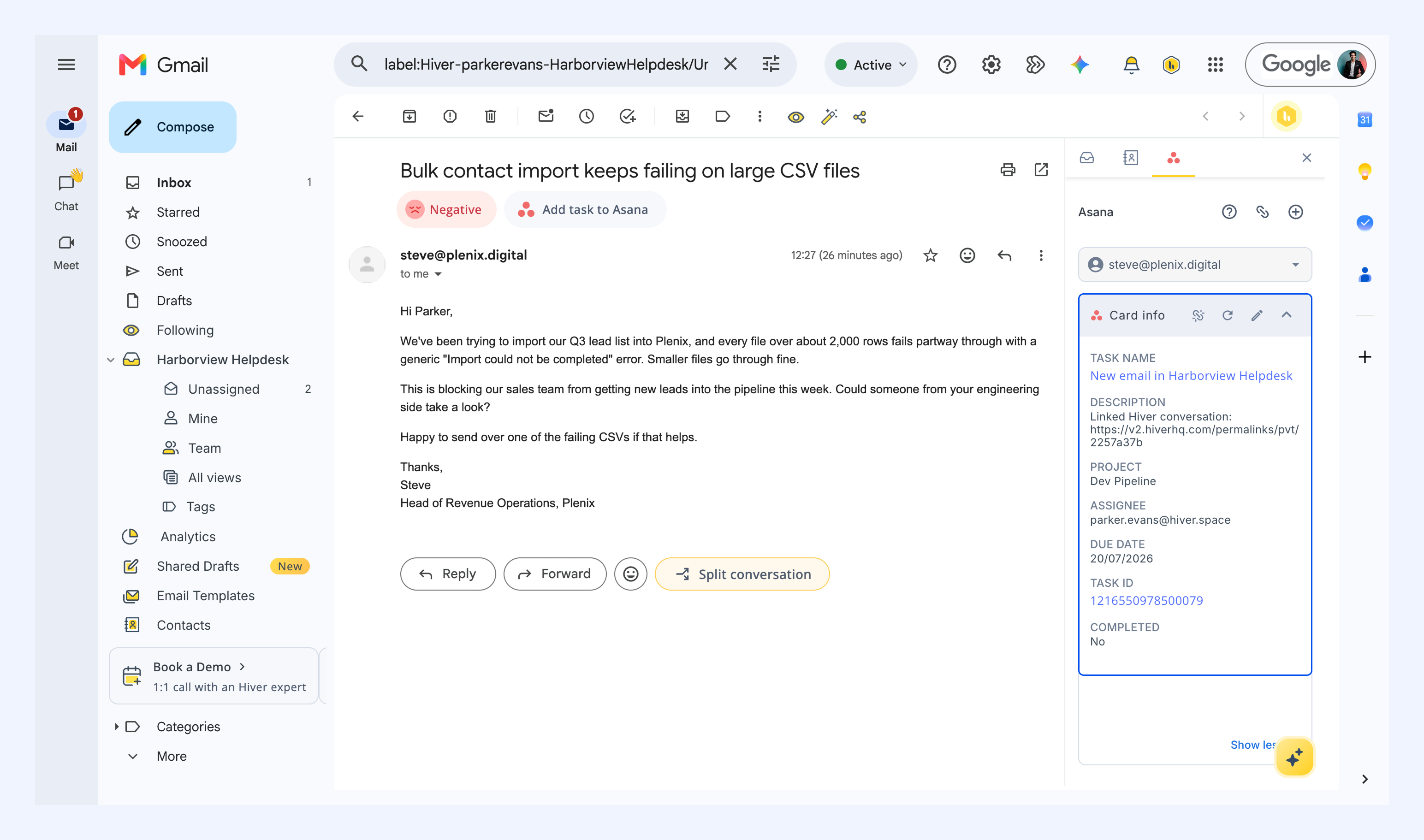Collapse the Card info section
The width and height of the screenshot is (1424, 840).
[x=1287, y=315]
